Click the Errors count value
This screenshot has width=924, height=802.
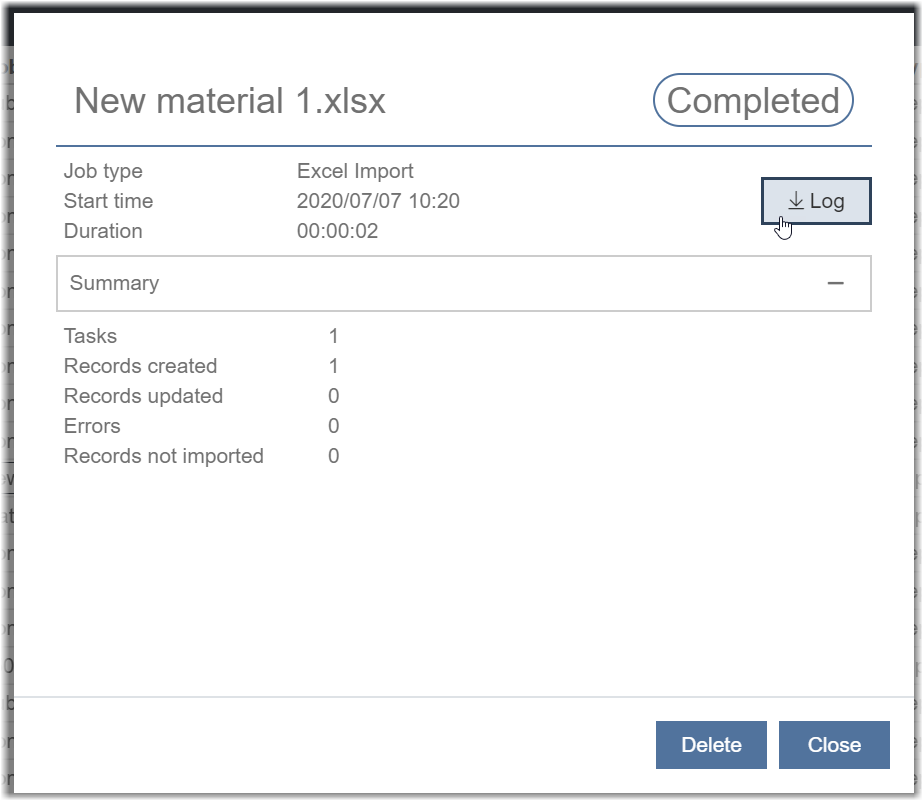coord(334,426)
